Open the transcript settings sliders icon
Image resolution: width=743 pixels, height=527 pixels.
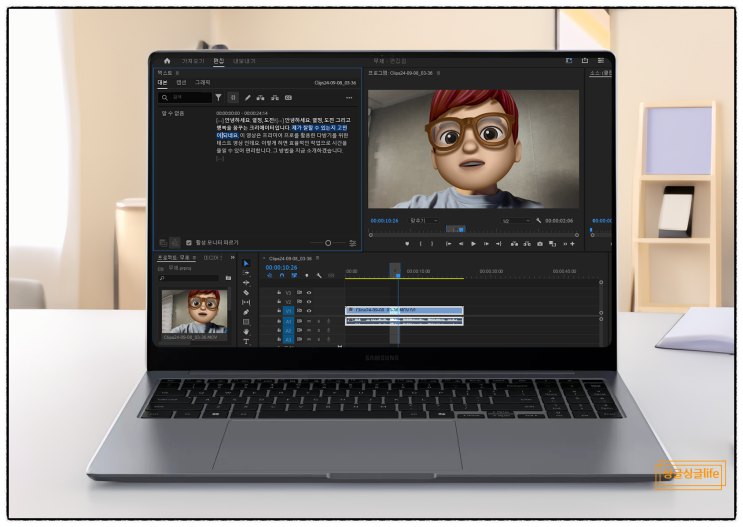tap(353, 243)
